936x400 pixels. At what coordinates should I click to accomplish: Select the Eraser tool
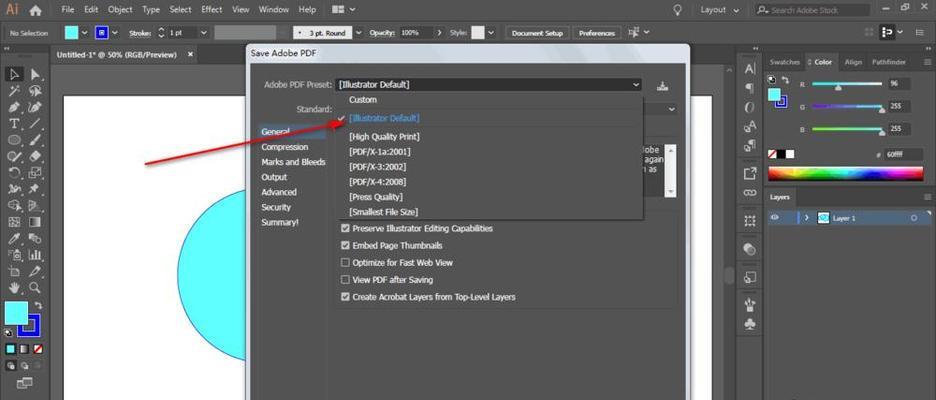[x=35, y=156]
